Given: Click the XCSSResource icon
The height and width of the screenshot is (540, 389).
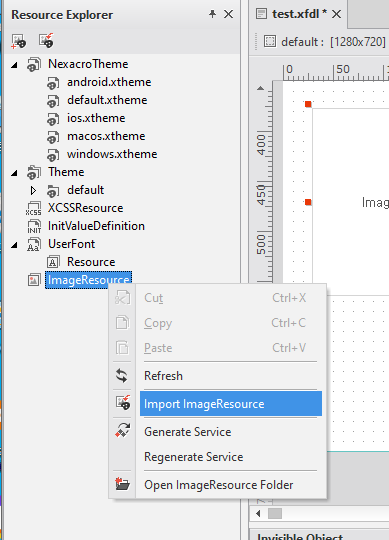Looking at the screenshot, I should coord(34,208).
